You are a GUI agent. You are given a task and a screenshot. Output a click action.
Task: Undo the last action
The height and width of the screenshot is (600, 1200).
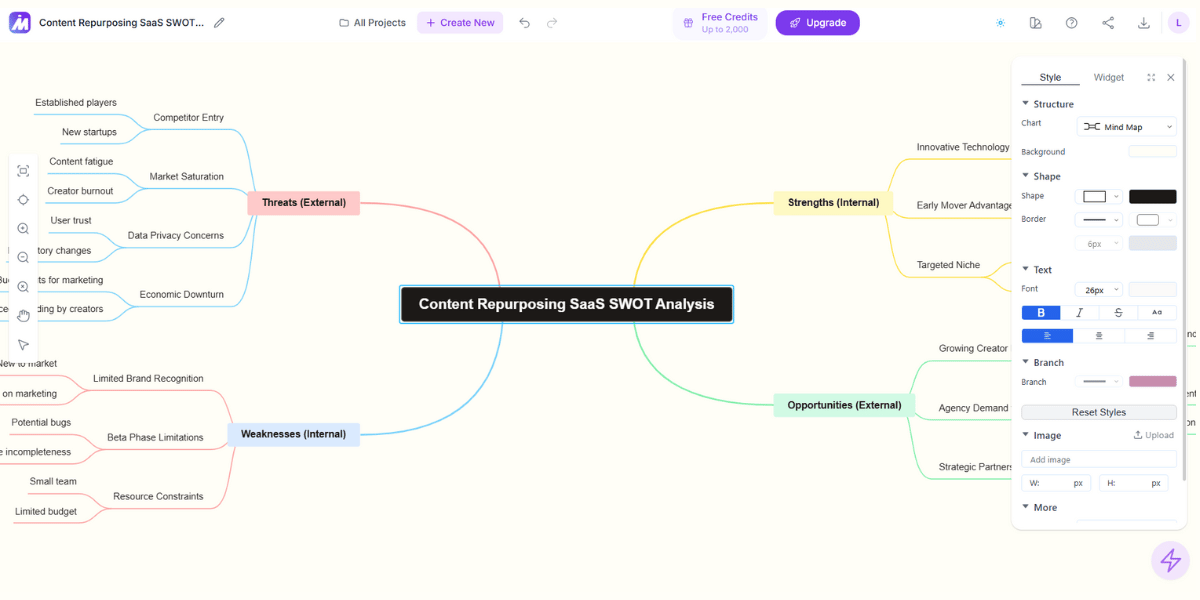point(524,23)
